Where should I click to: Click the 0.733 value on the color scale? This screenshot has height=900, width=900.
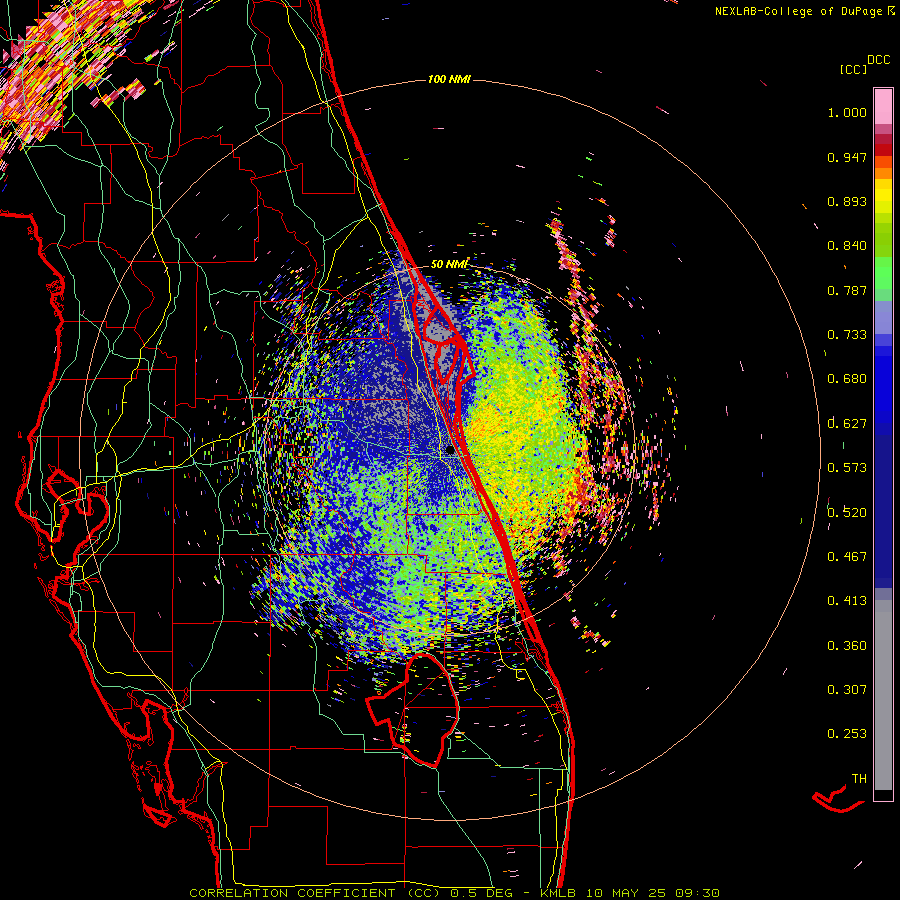[847, 335]
